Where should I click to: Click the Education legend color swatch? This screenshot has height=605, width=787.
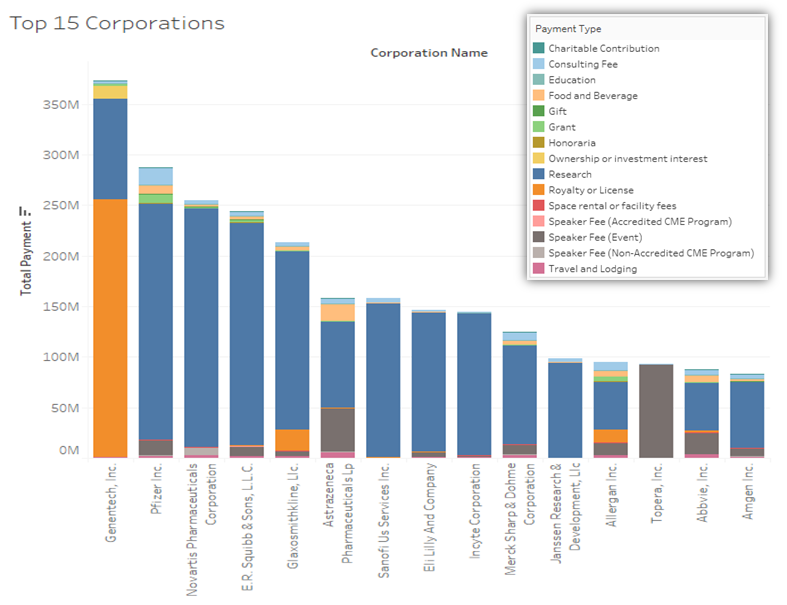539,79
